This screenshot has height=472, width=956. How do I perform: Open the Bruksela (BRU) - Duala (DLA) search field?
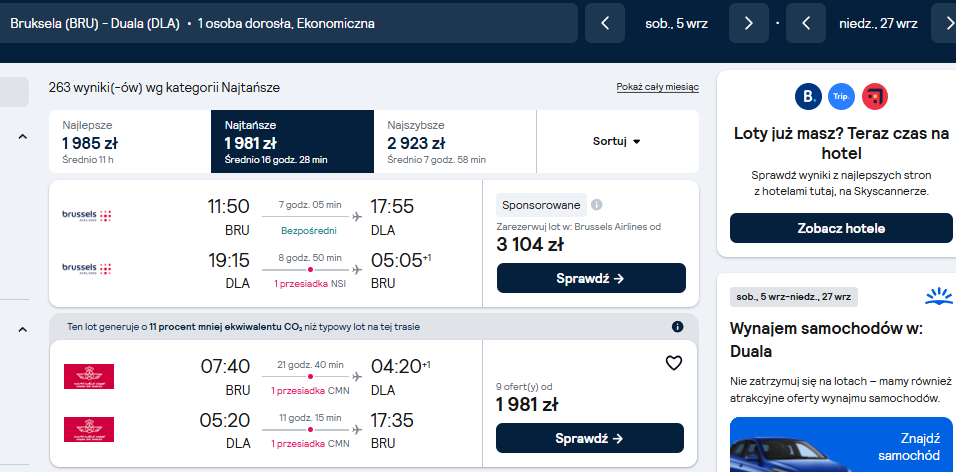287,23
